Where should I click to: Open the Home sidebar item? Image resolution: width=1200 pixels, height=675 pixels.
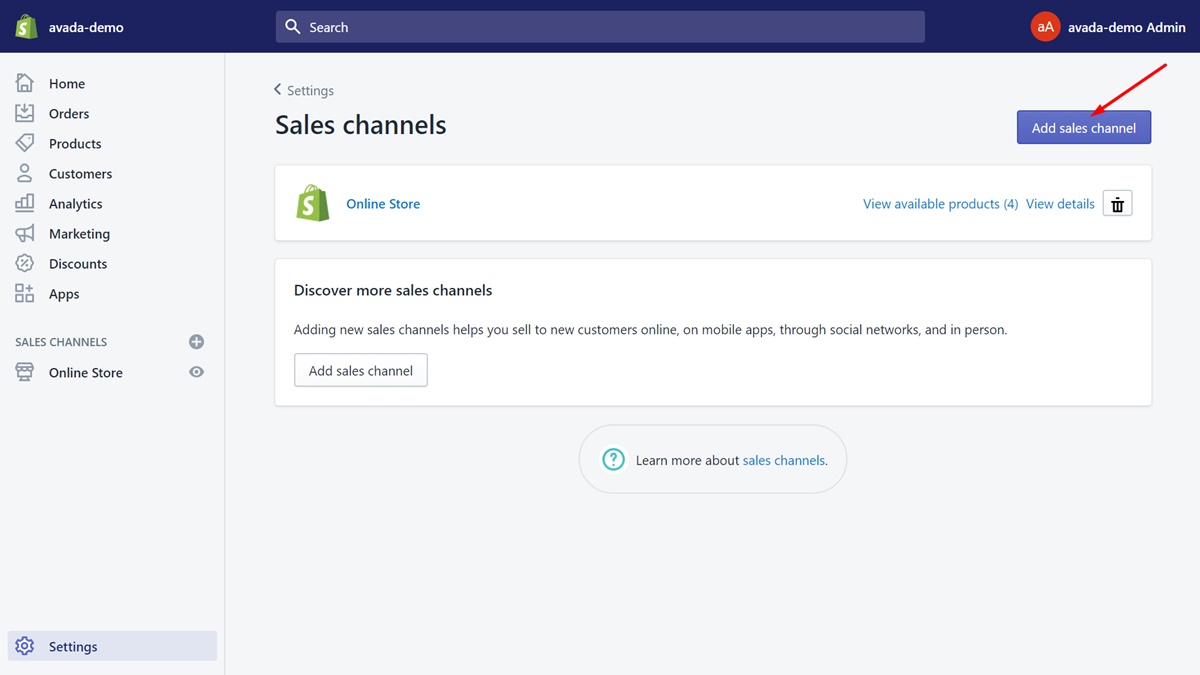point(66,84)
